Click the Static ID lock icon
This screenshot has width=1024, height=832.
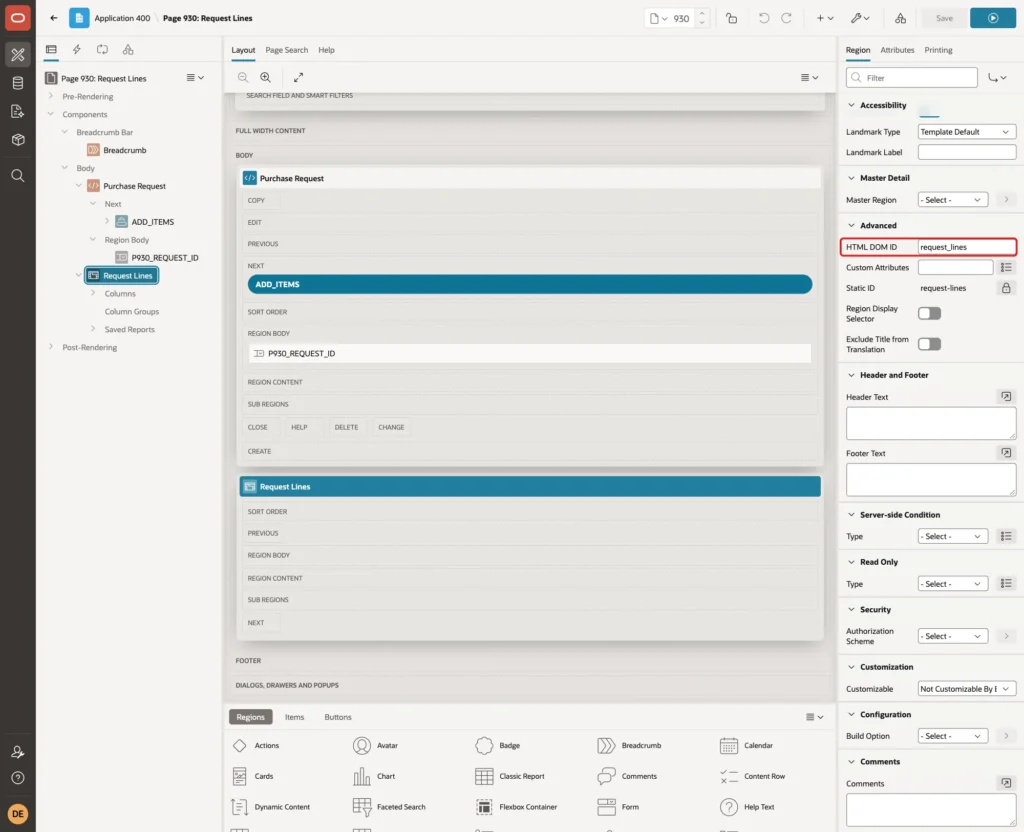click(x=1006, y=288)
